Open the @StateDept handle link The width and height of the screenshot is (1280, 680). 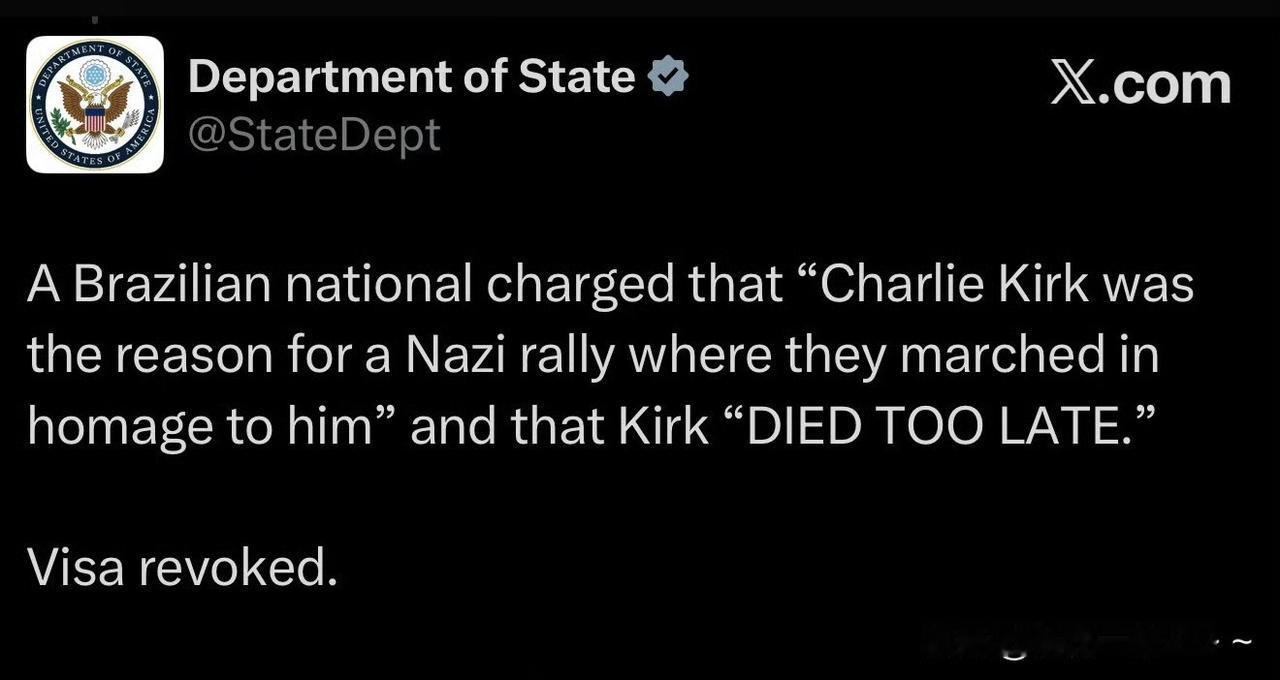coord(314,133)
